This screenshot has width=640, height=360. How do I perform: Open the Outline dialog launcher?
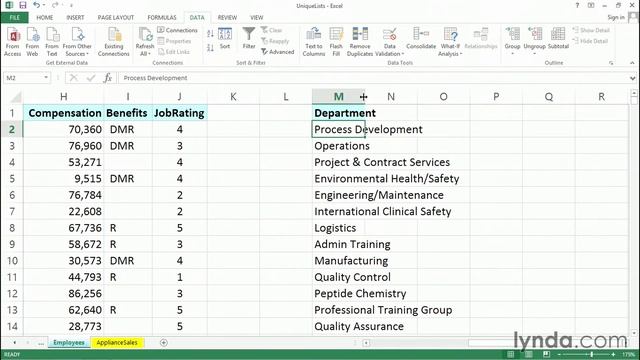611,63
